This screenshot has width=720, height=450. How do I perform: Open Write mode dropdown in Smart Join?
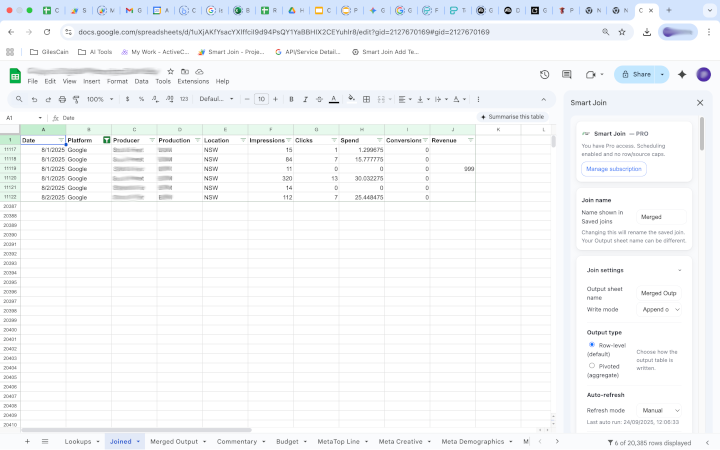point(659,309)
